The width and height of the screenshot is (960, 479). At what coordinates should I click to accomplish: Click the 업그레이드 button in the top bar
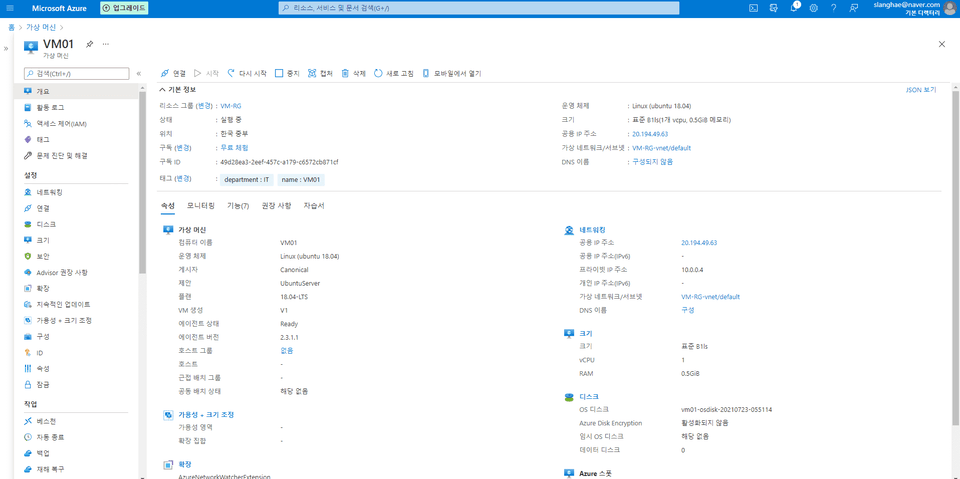point(124,8)
